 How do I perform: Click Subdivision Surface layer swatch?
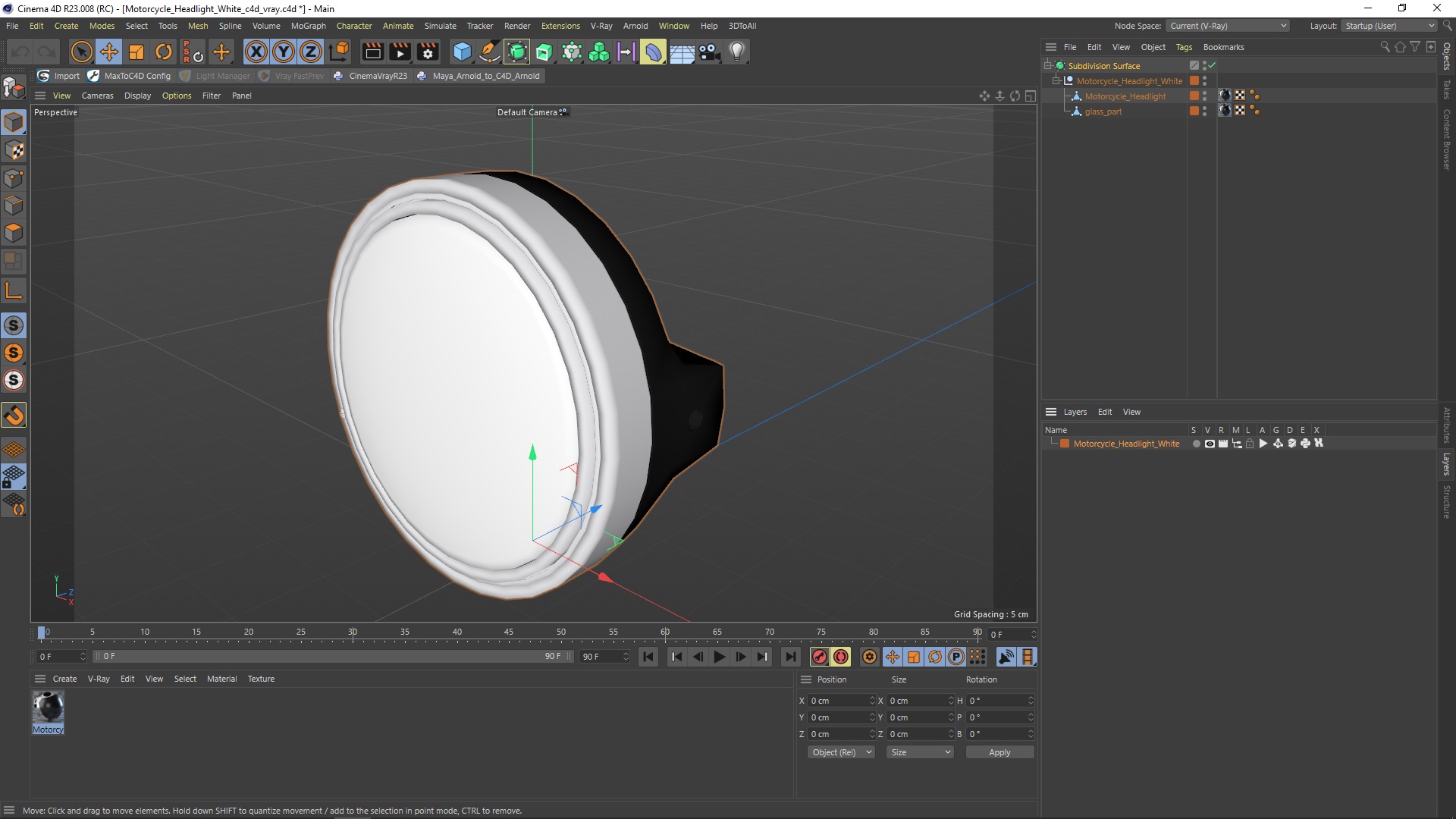1194,66
